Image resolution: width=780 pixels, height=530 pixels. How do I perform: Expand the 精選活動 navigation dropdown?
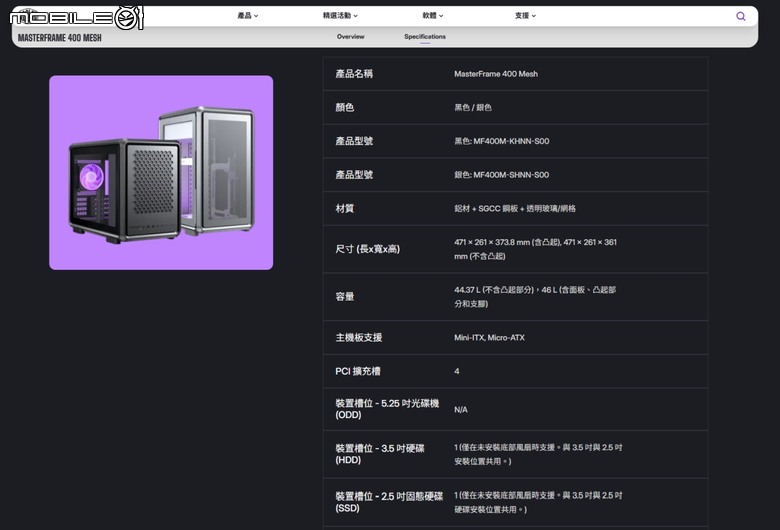coord(340,15)
